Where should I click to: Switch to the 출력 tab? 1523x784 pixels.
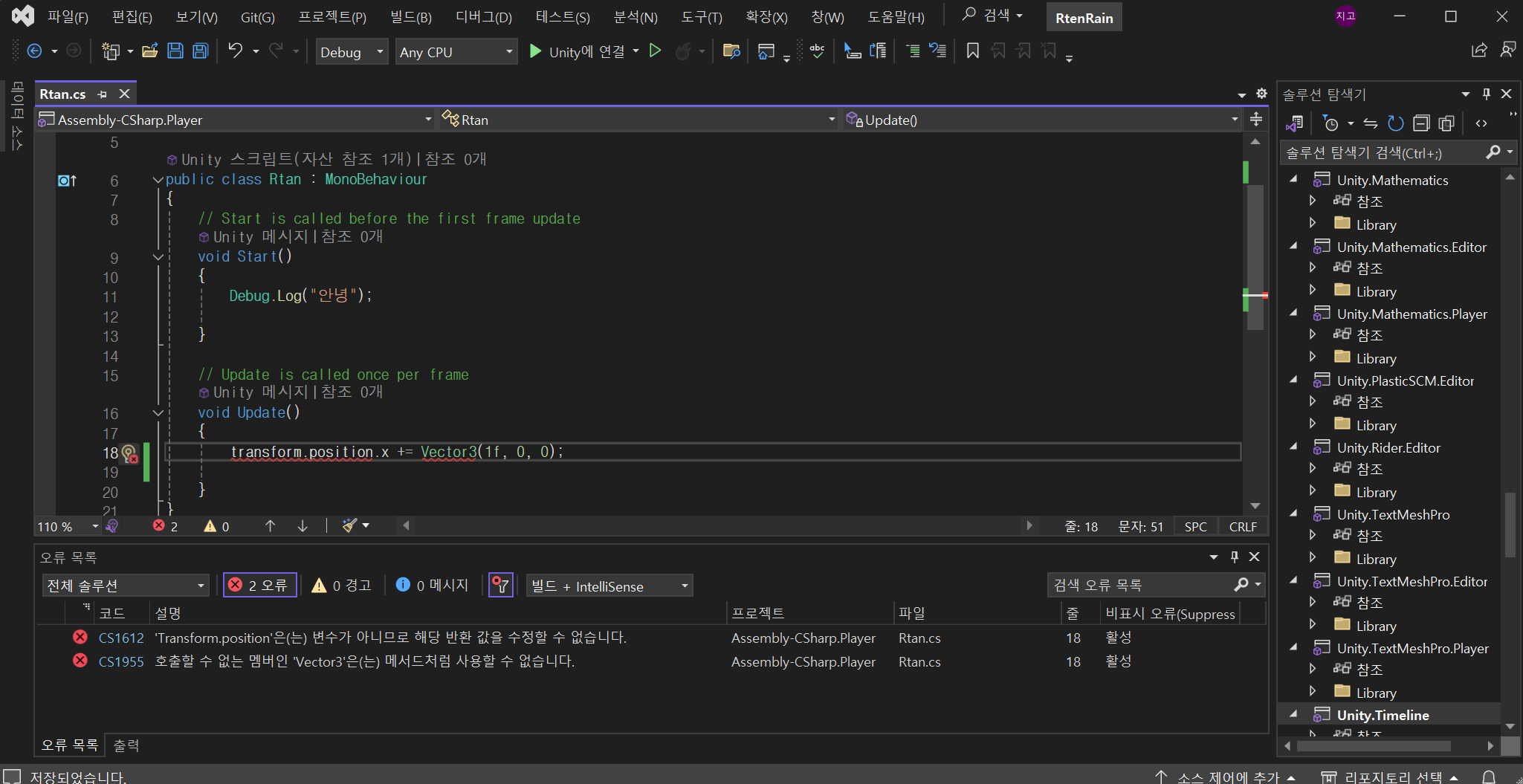click(126, 745)
